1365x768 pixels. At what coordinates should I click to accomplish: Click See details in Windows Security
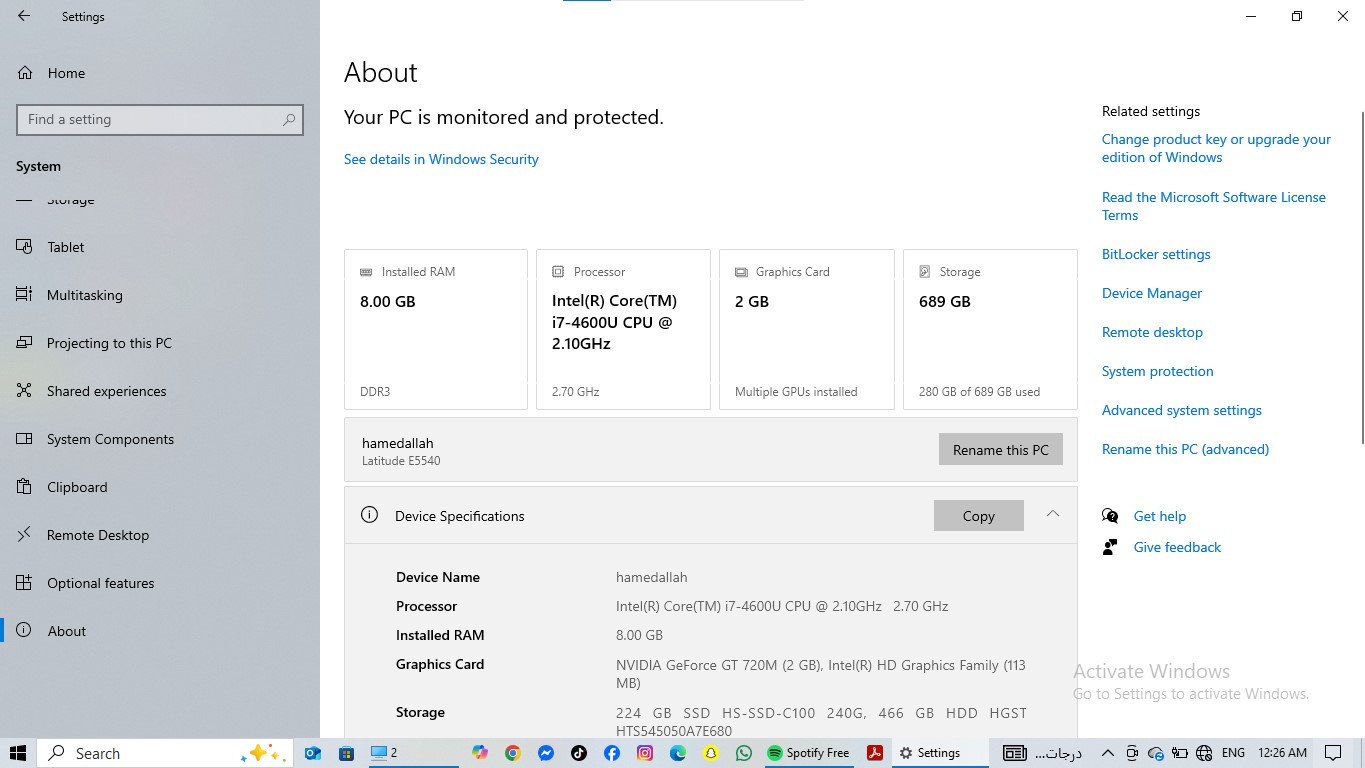(441, 159)
